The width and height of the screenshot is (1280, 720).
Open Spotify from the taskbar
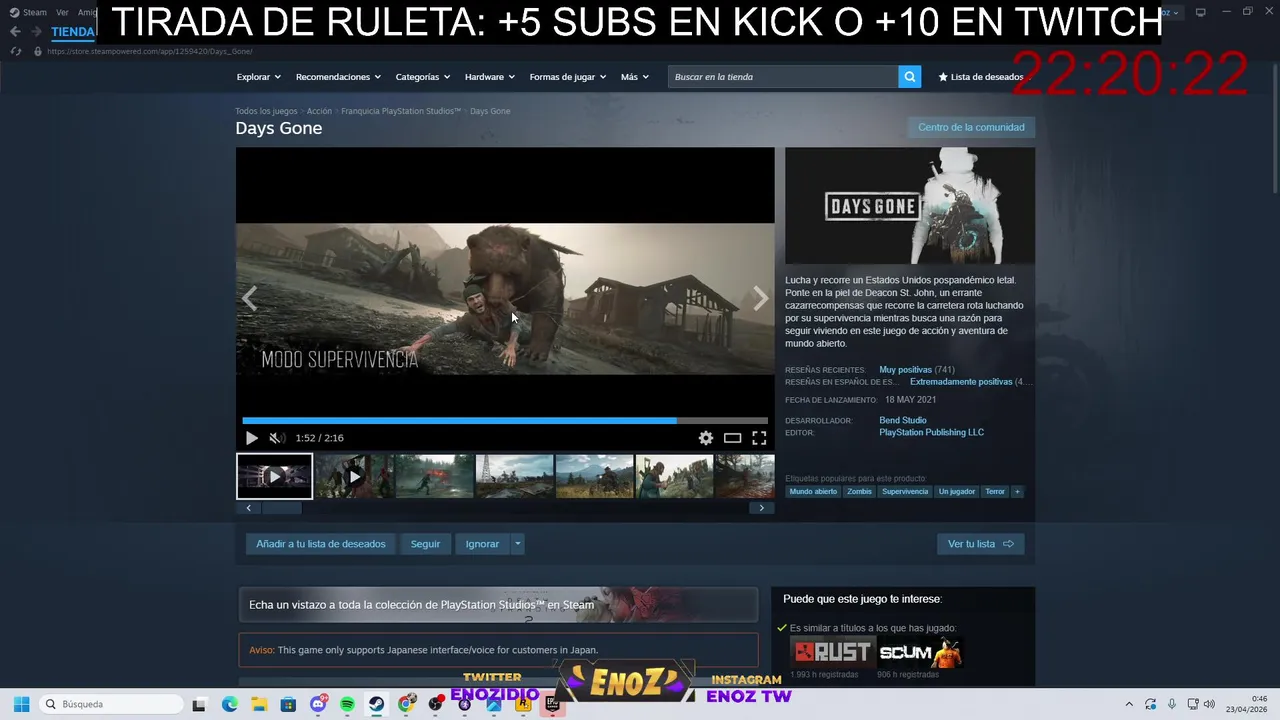pyautogui.click(x=347, y=704)
